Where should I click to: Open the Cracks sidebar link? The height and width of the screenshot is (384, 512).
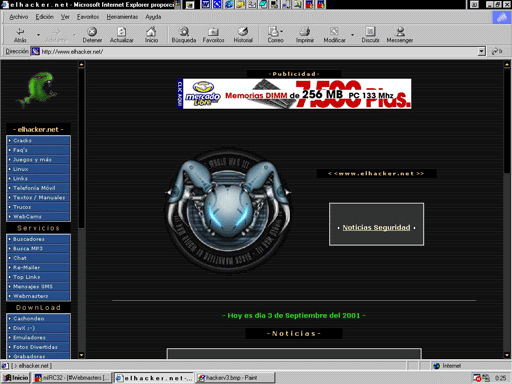pos(38,141)
